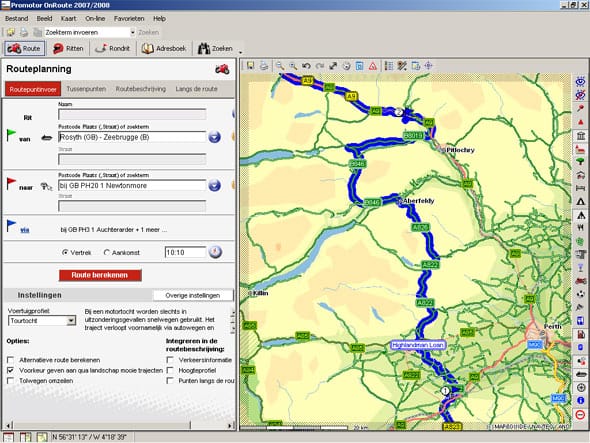
Task: Open the Help menu
Action: click(159, 18)
